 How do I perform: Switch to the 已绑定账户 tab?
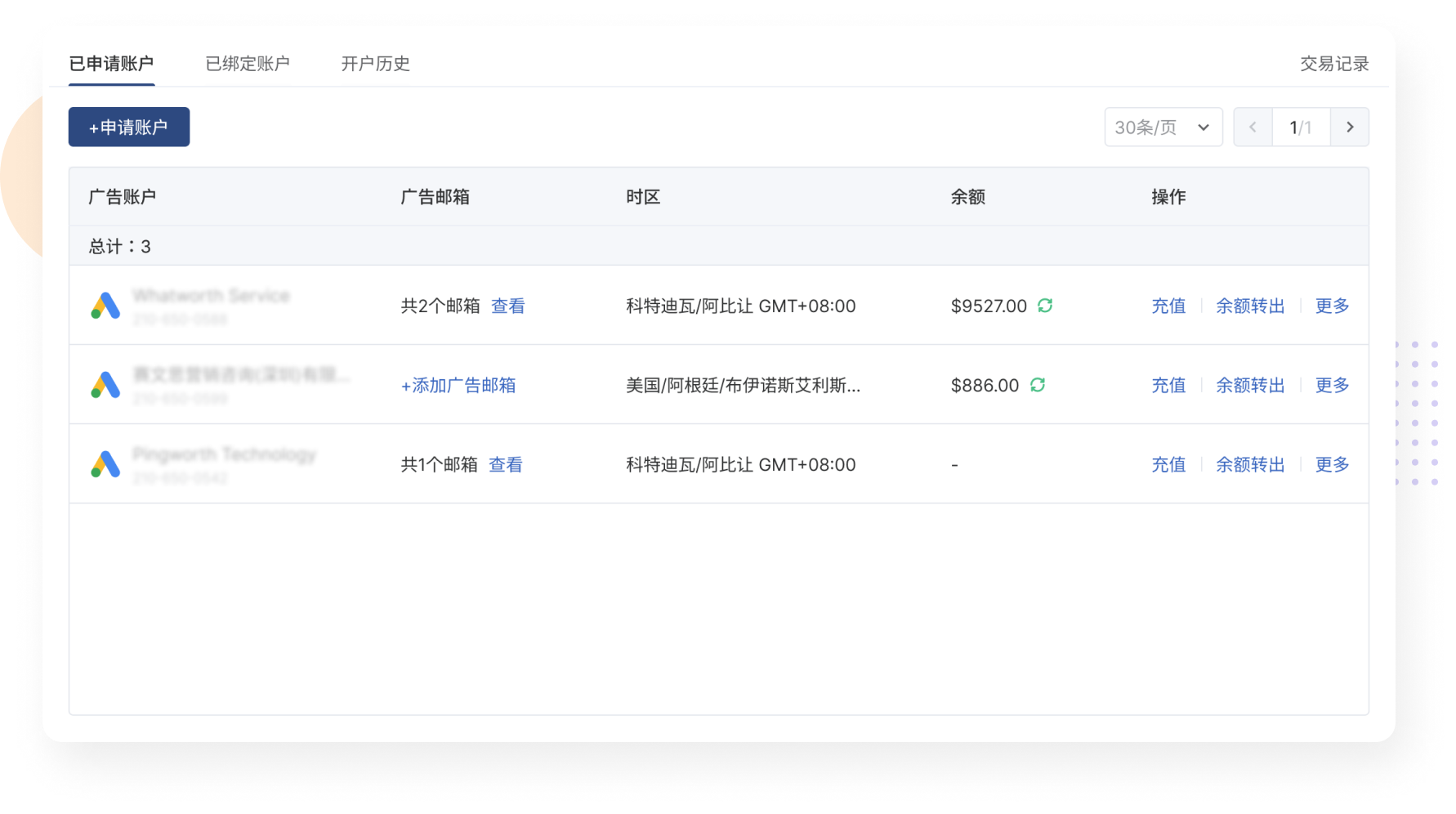pos(248,64)
